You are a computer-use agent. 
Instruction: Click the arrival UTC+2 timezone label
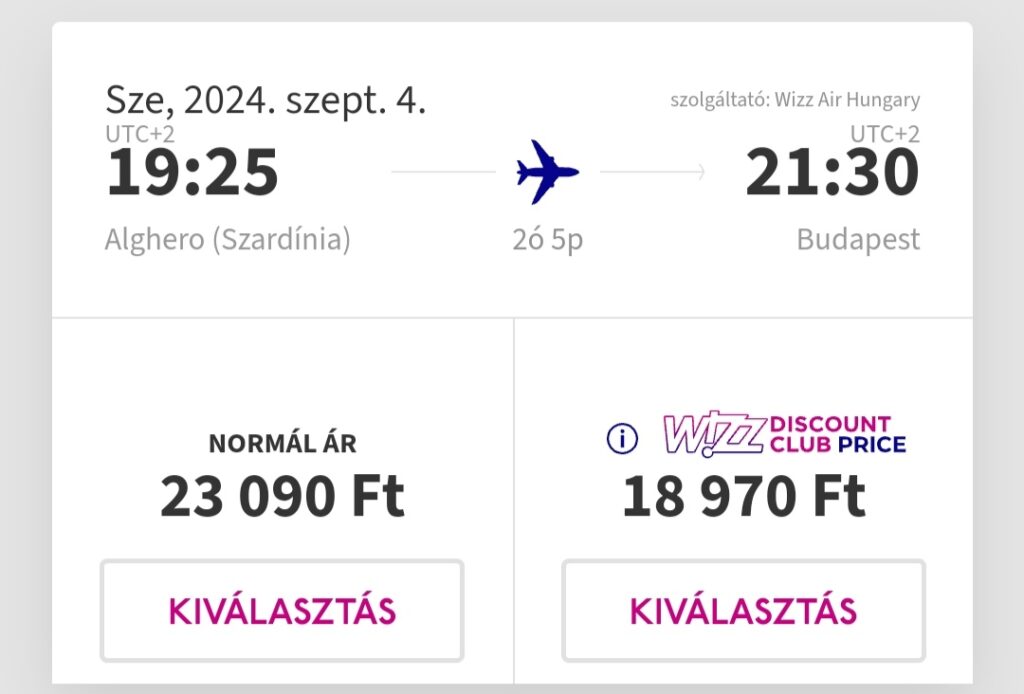[x=885, y=134]
